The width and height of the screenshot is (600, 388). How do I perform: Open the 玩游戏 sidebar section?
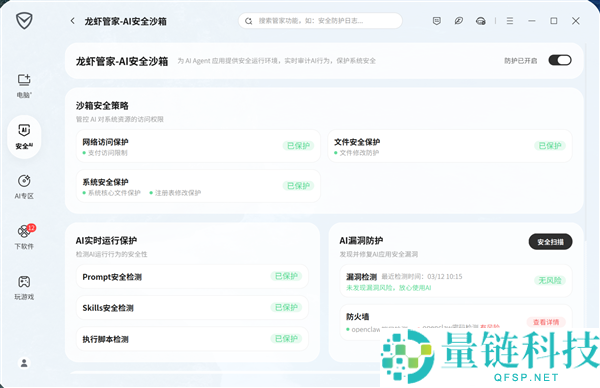pos(24,287)
